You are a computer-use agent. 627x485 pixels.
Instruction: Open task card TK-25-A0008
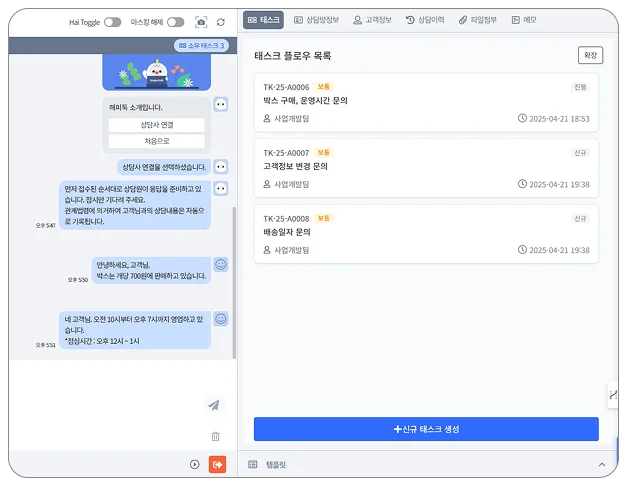coord(426,234)
